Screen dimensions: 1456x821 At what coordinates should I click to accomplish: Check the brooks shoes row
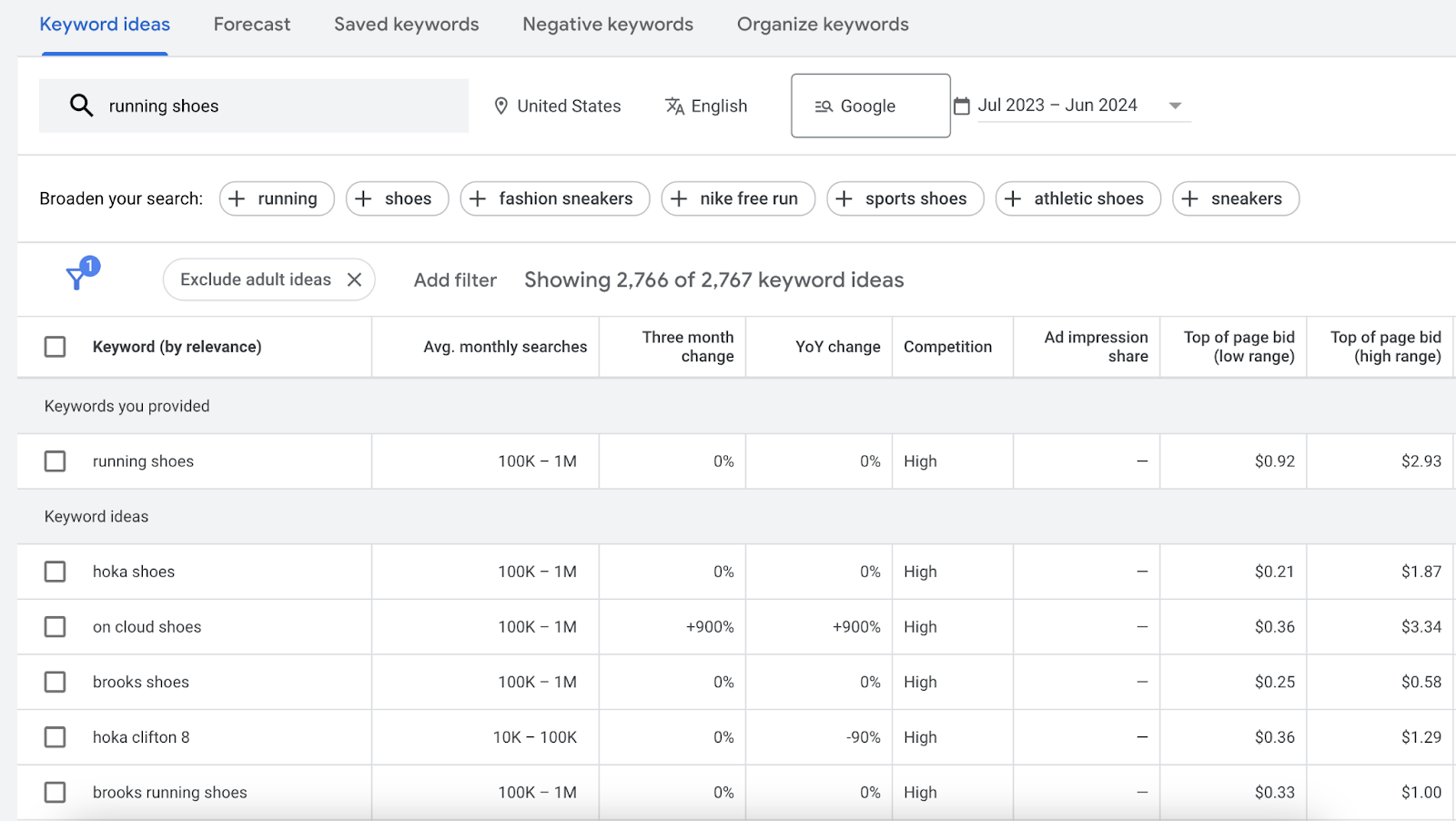click(56, 682)
